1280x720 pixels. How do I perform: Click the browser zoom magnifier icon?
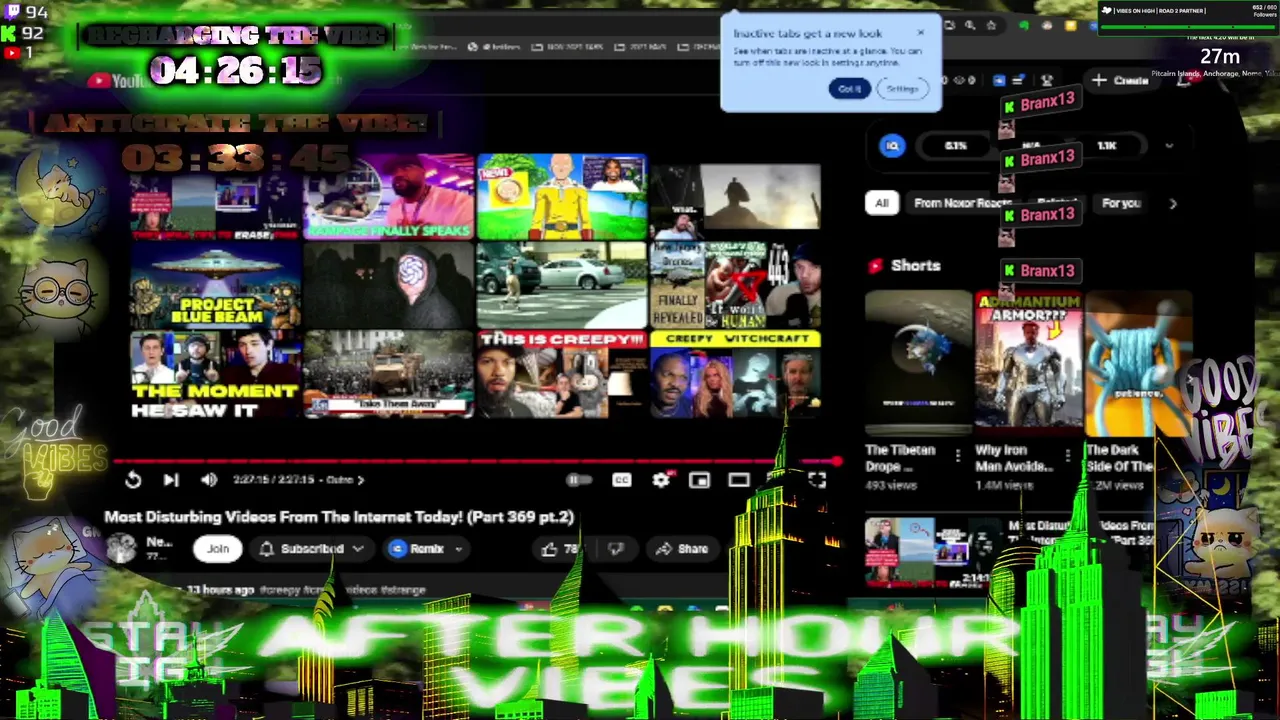coord(969,25)
